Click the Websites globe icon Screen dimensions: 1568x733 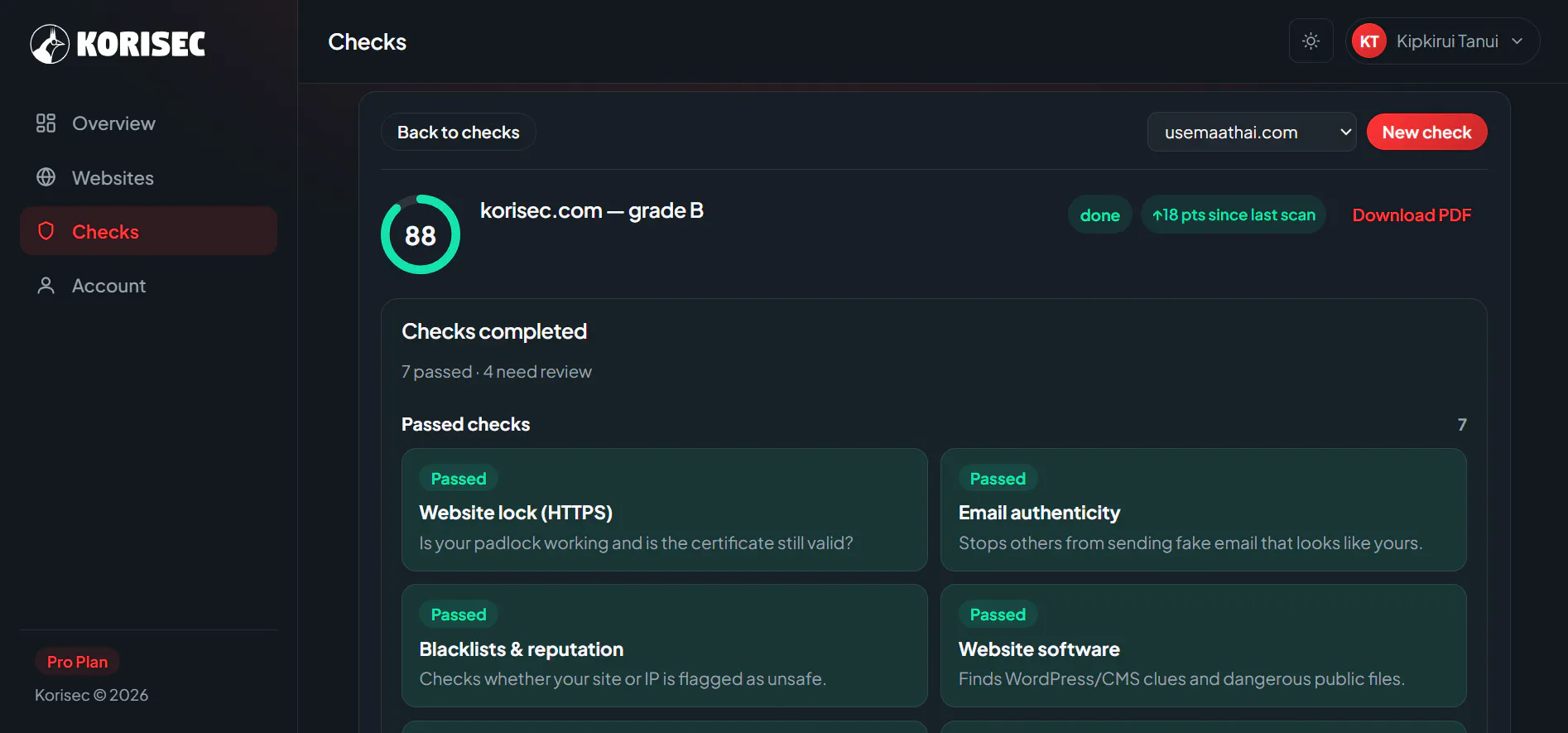pyautogui.click(x=46, y=177)
